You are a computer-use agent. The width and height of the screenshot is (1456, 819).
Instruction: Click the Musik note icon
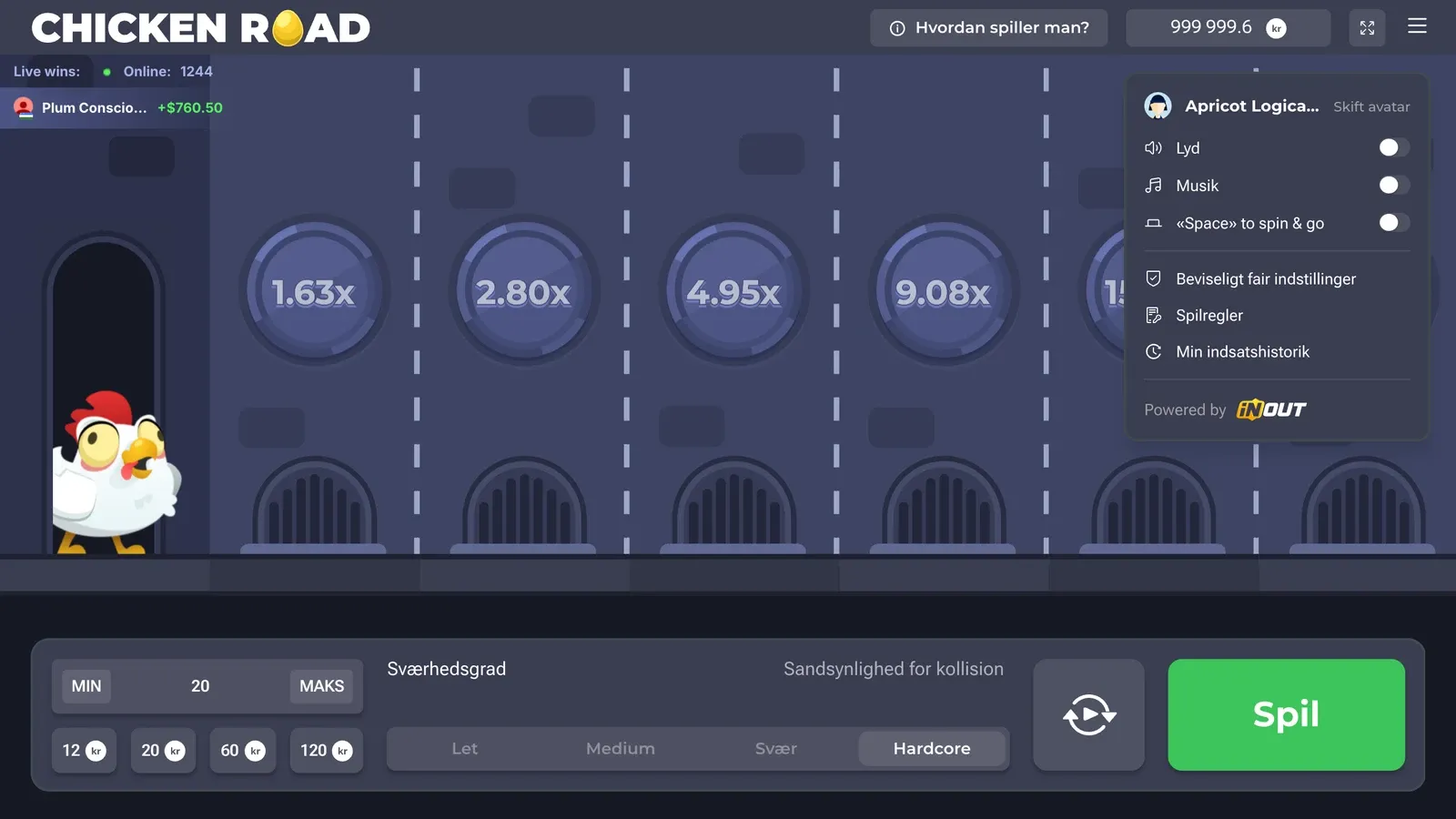point(1153,186)
